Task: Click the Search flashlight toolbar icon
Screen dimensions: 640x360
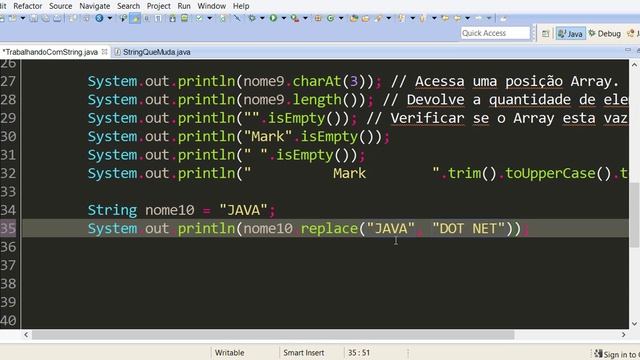Action: (x=378, y=18)
